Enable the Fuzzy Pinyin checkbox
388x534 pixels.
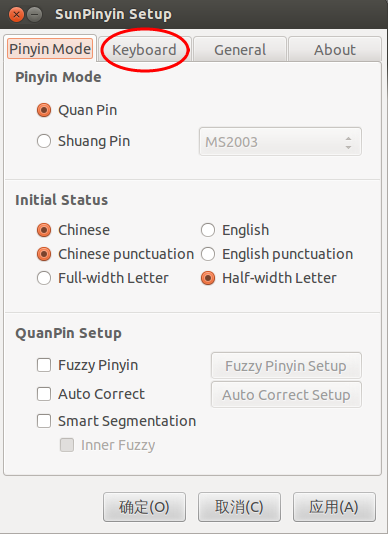click(x=44, y=365)
